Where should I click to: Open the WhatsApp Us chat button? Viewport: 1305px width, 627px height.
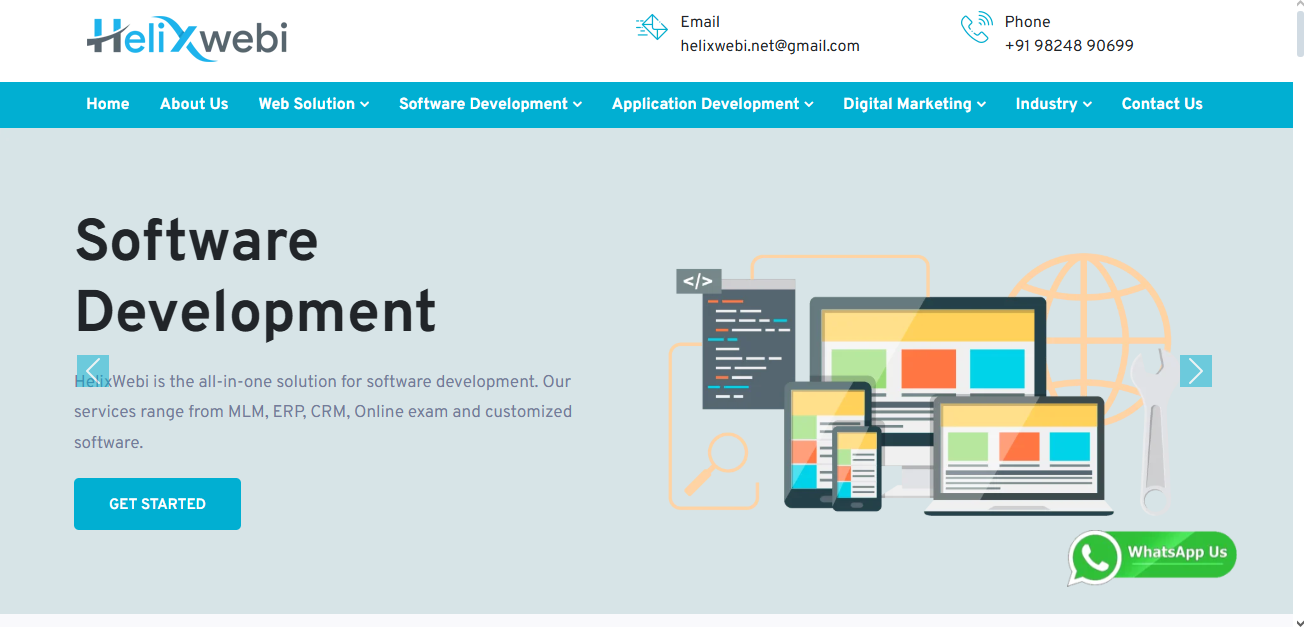click(1152, 557)
